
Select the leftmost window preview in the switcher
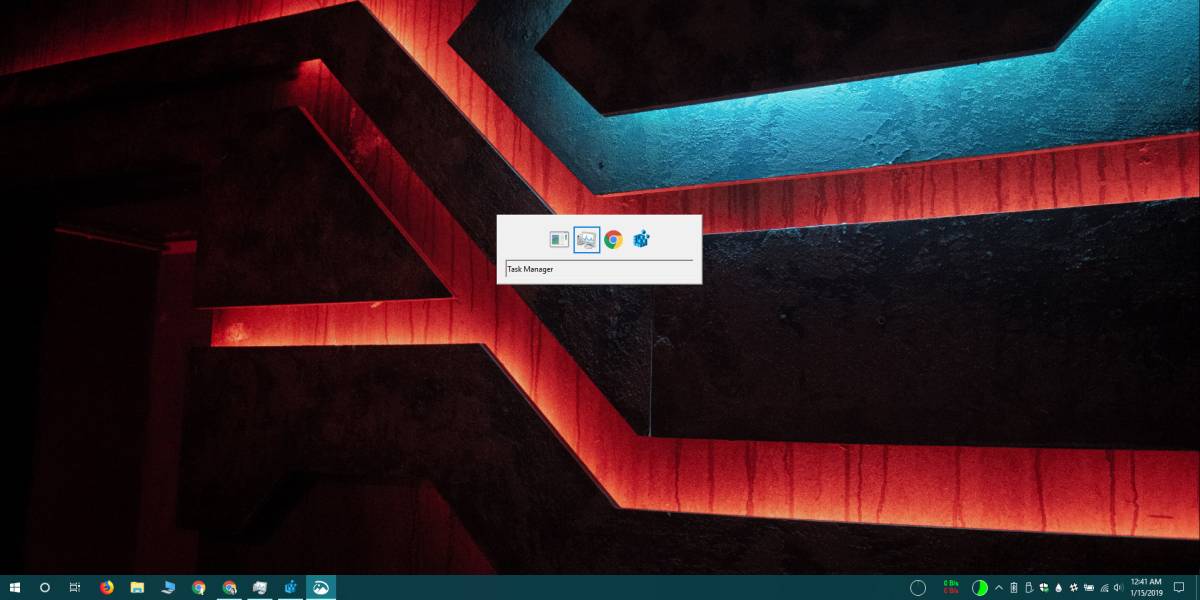(558, 239)
